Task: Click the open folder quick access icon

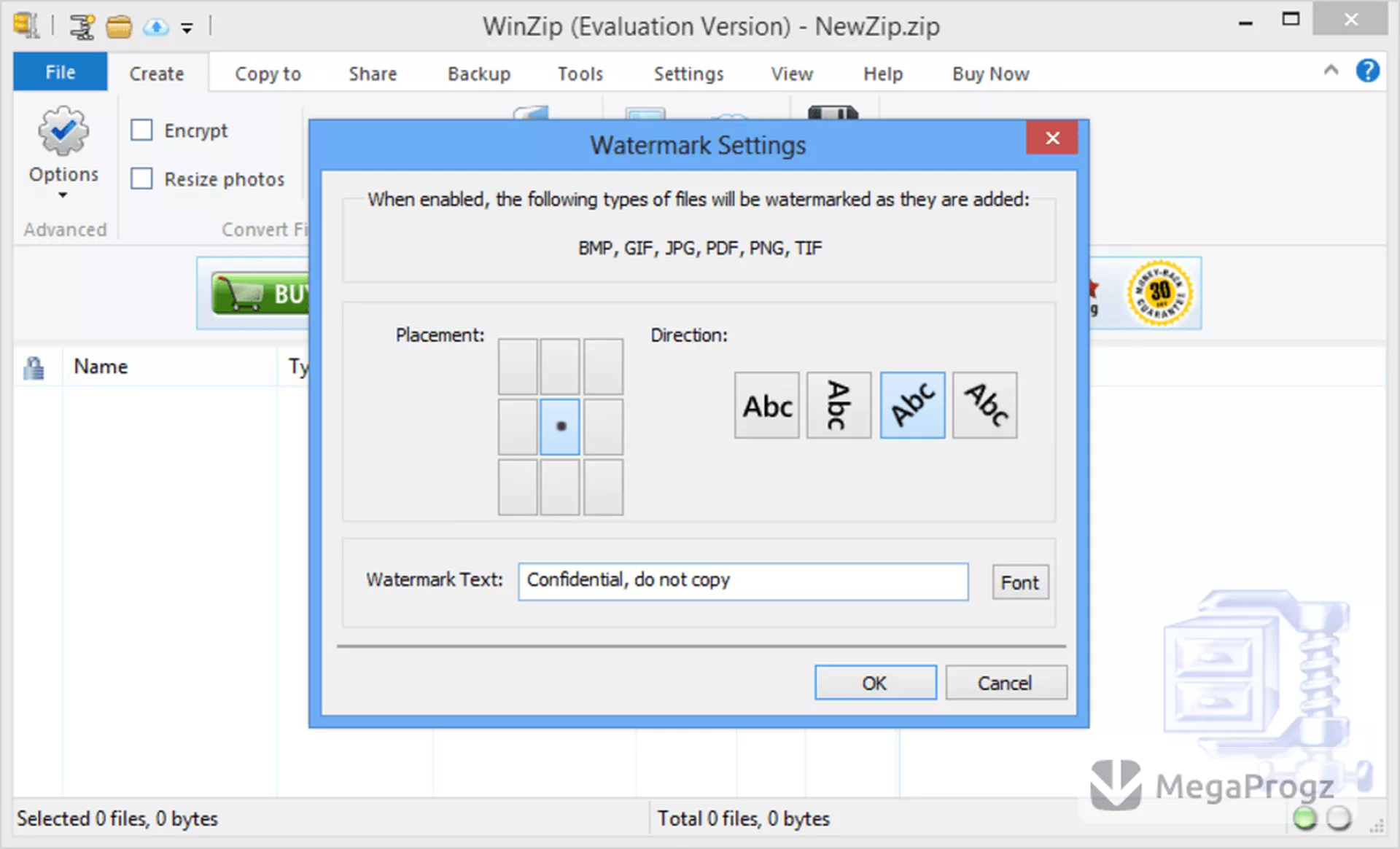Action: 119,28
